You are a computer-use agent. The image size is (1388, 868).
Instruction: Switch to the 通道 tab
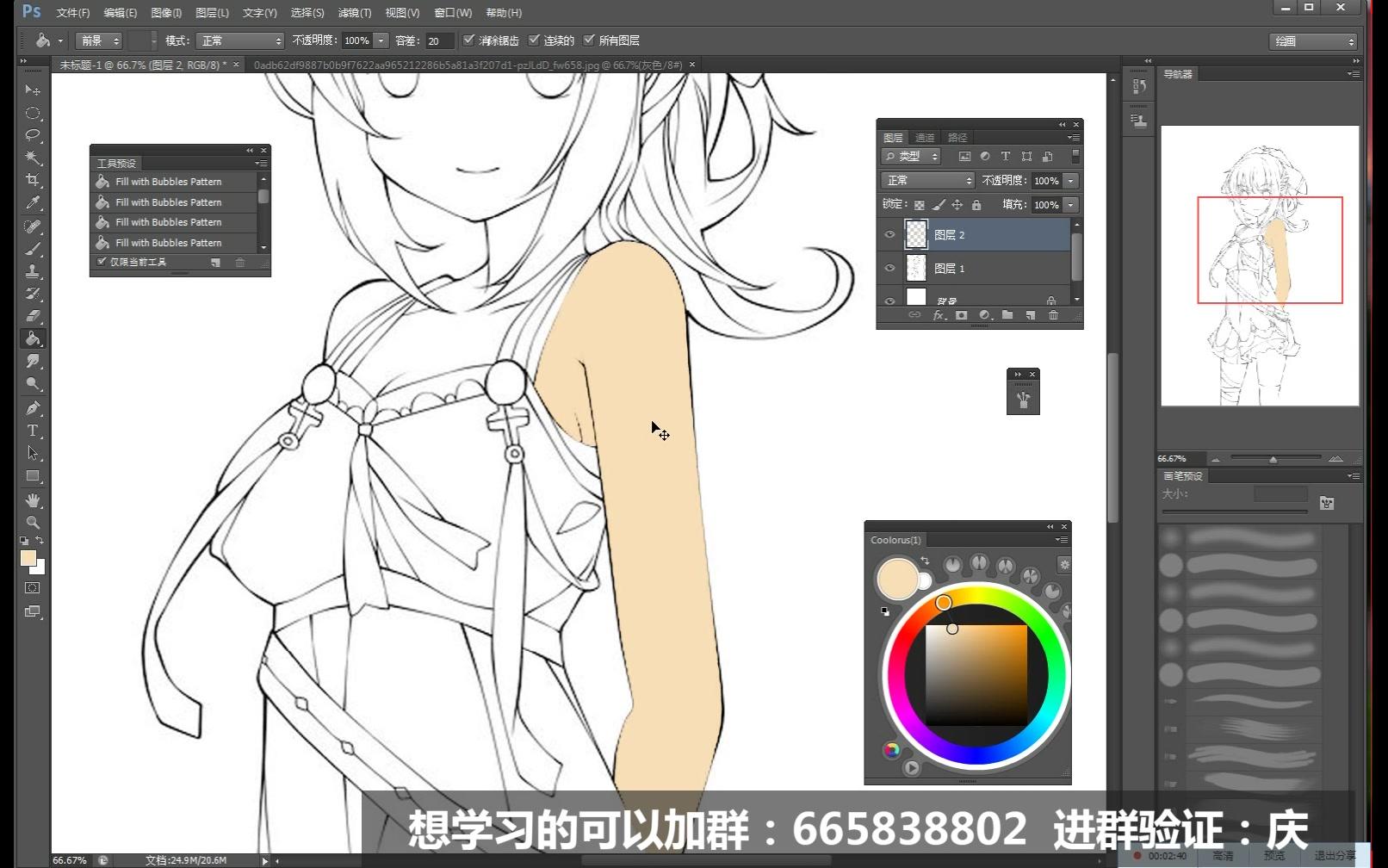coord(925,138)
